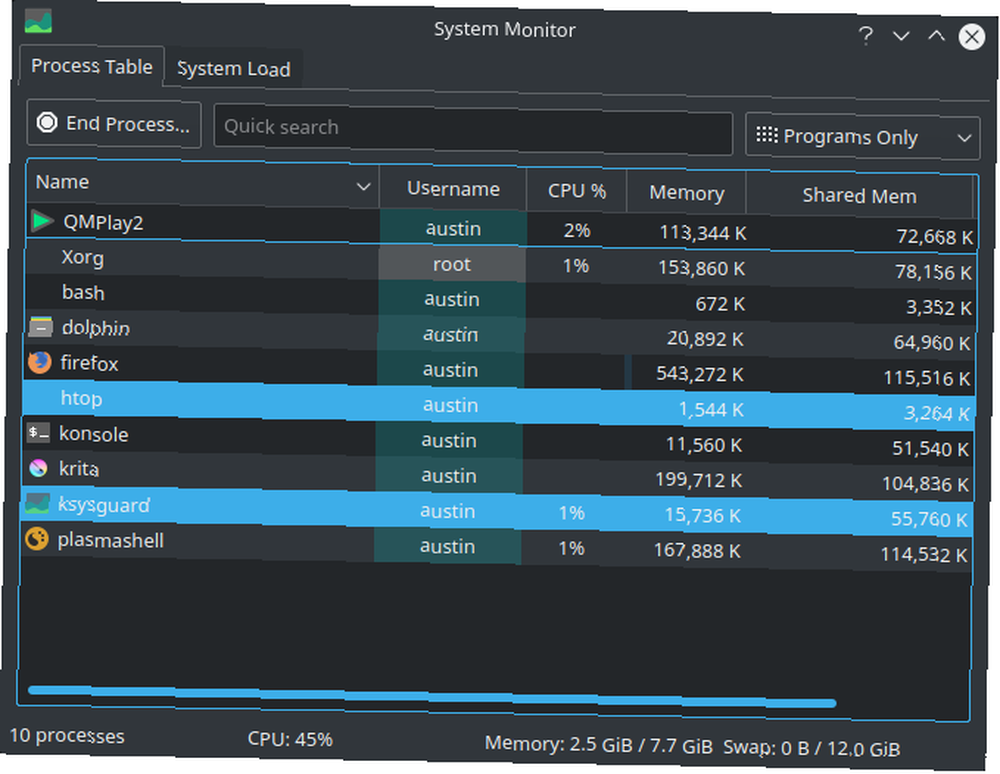Sort by the CPU % column header
The height and width of the screenshot is (774, 1000).
[x=577, y=191]
